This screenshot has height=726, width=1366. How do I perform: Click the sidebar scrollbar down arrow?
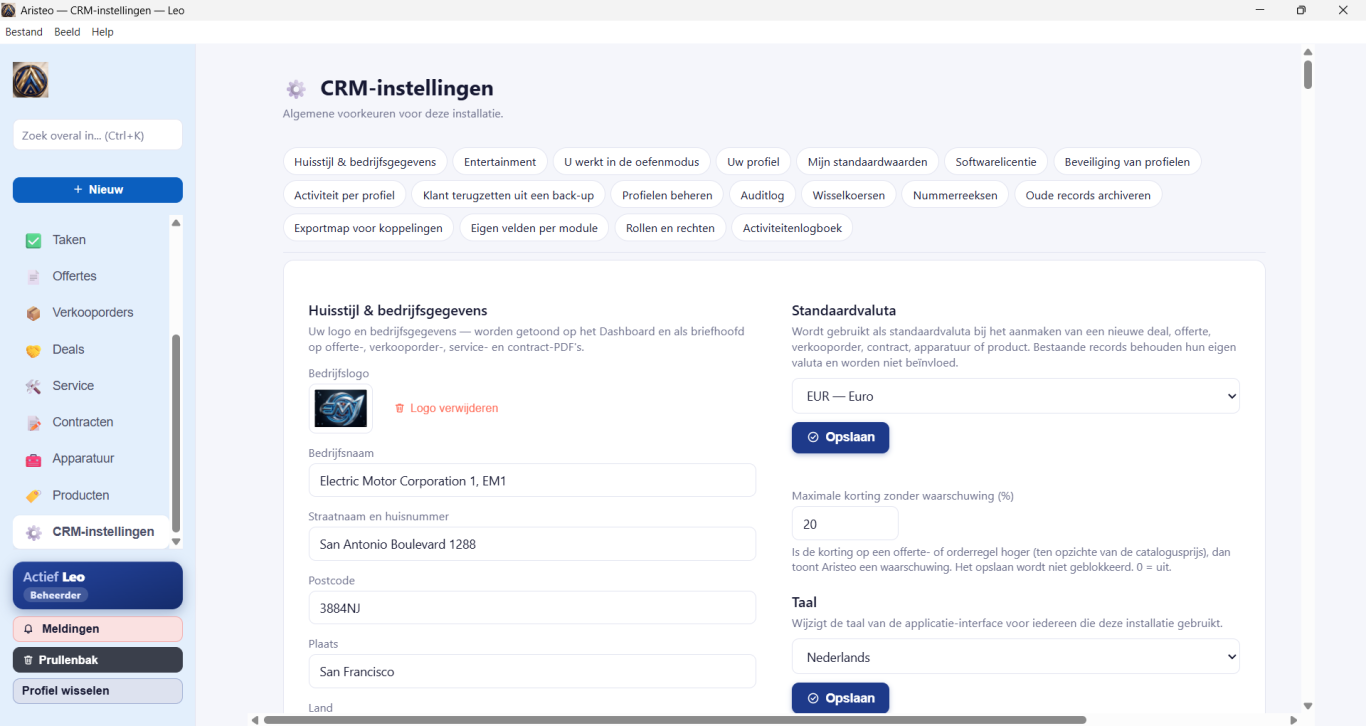pos(176,542)
